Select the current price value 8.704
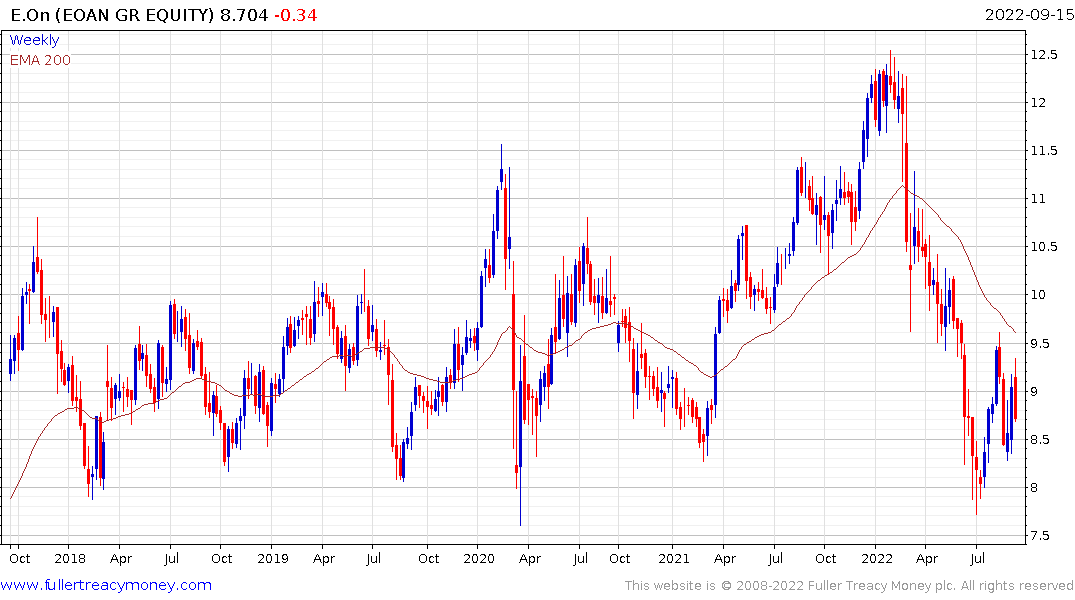The image size is (1075, 600). (244, 15)
